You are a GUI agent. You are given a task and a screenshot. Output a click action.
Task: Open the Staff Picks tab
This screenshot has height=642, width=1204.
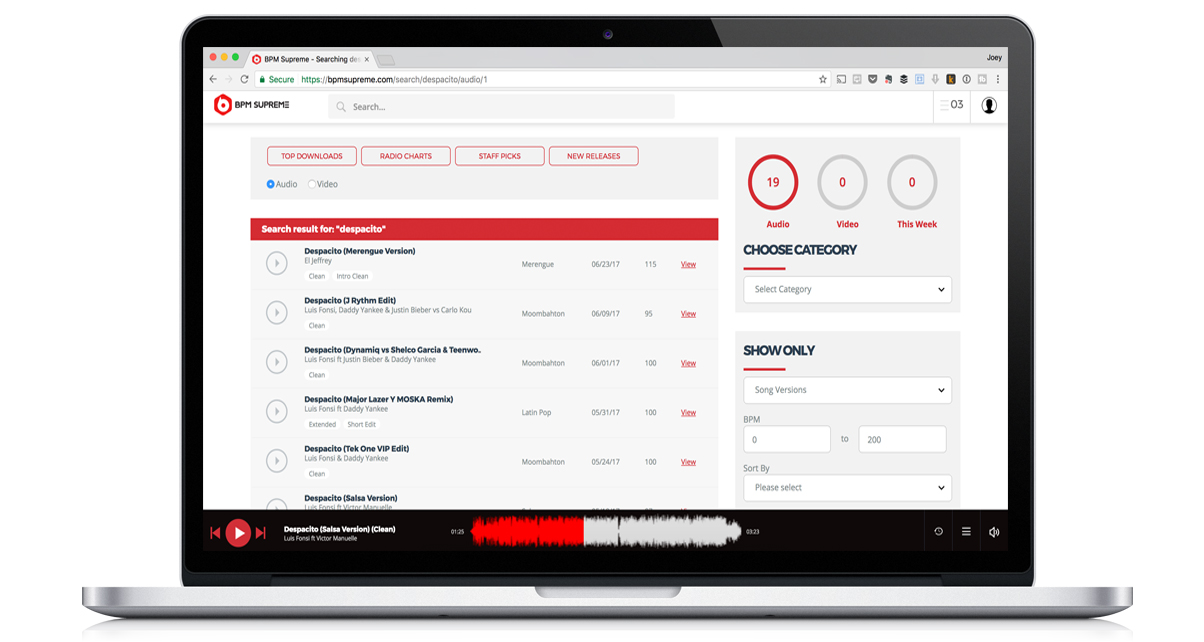pos(499,156)
